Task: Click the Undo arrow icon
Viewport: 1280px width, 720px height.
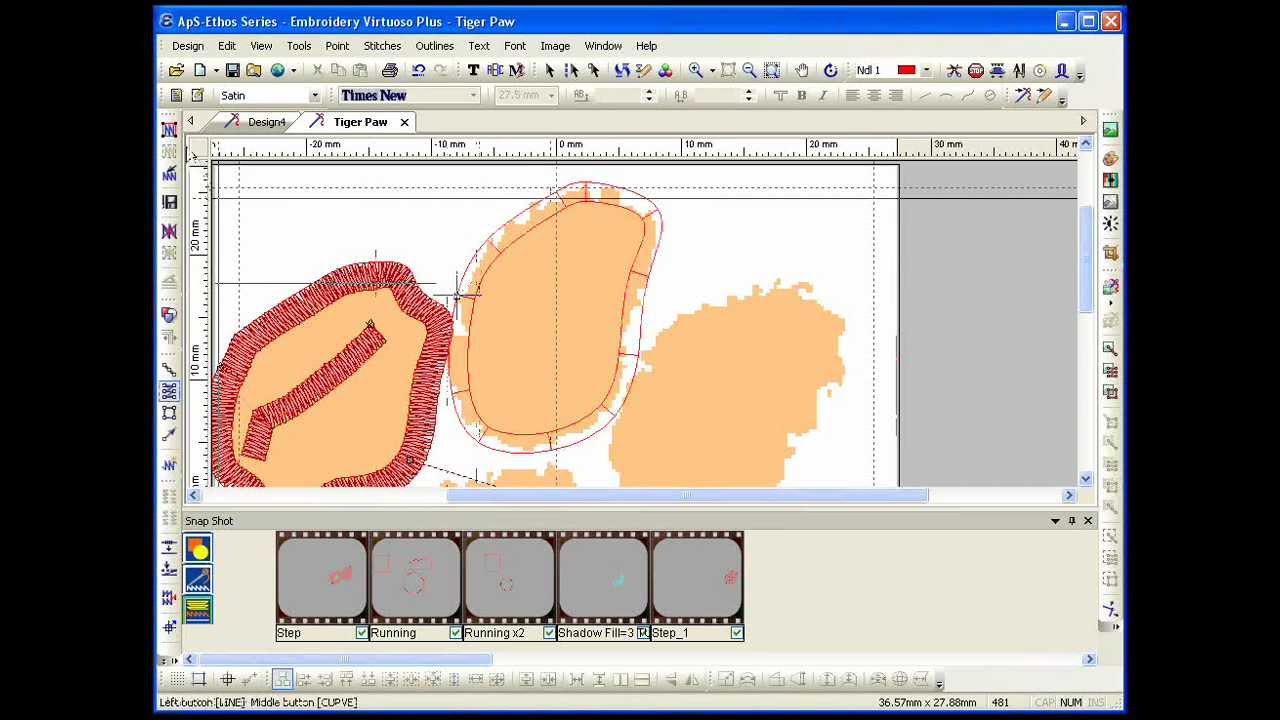Action: [x=418, y=70]
